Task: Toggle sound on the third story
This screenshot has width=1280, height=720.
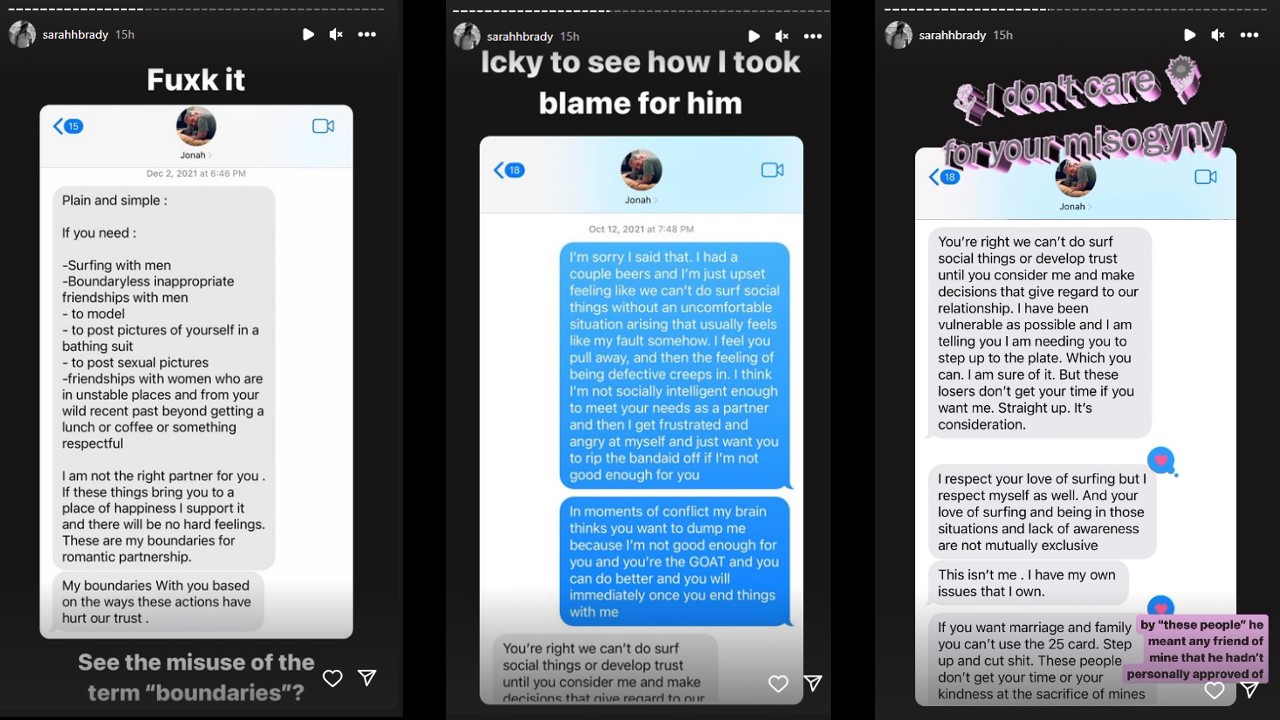Action: 1218,34
